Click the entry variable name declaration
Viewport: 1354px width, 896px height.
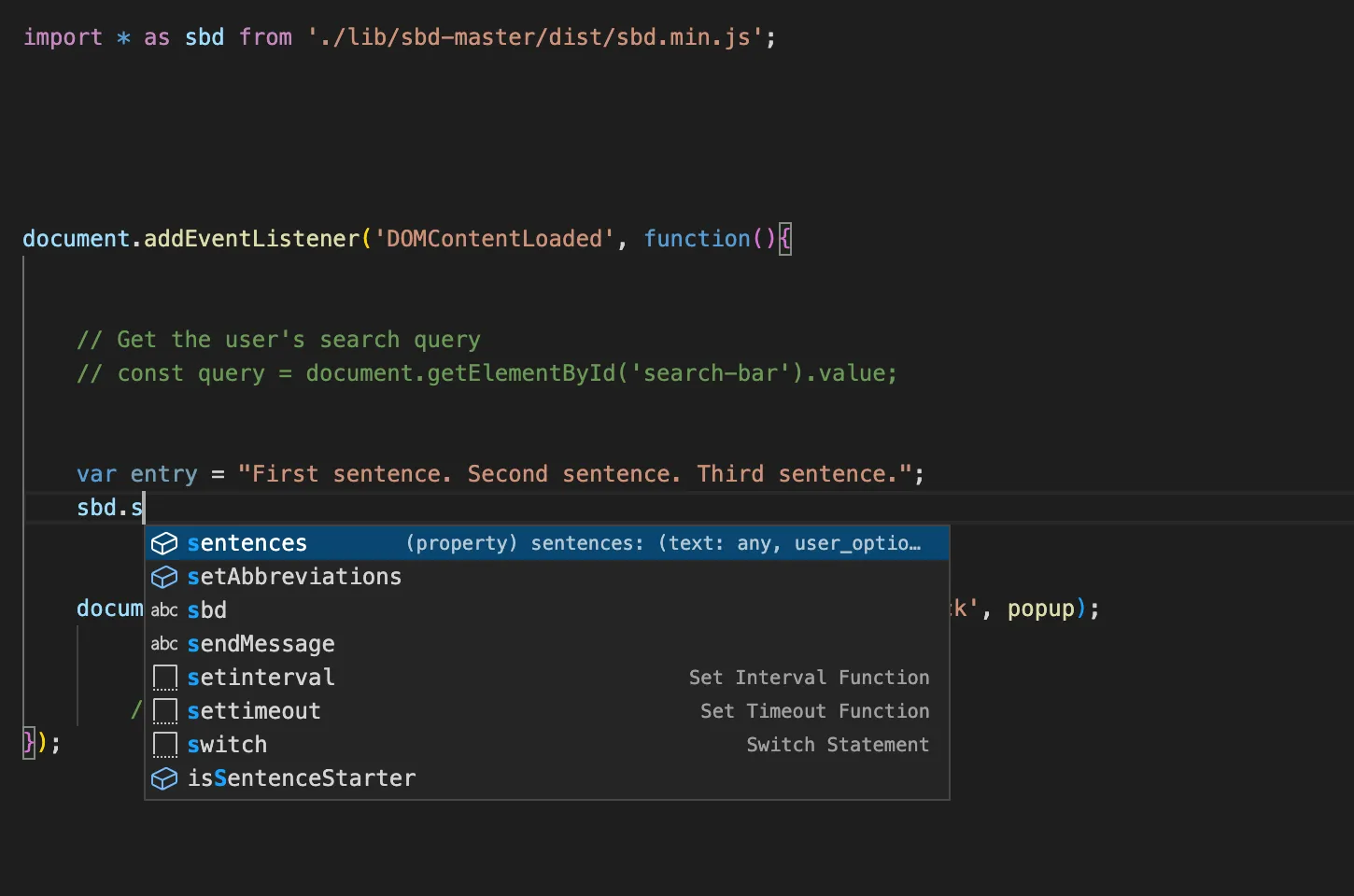(x=163, y=474)
